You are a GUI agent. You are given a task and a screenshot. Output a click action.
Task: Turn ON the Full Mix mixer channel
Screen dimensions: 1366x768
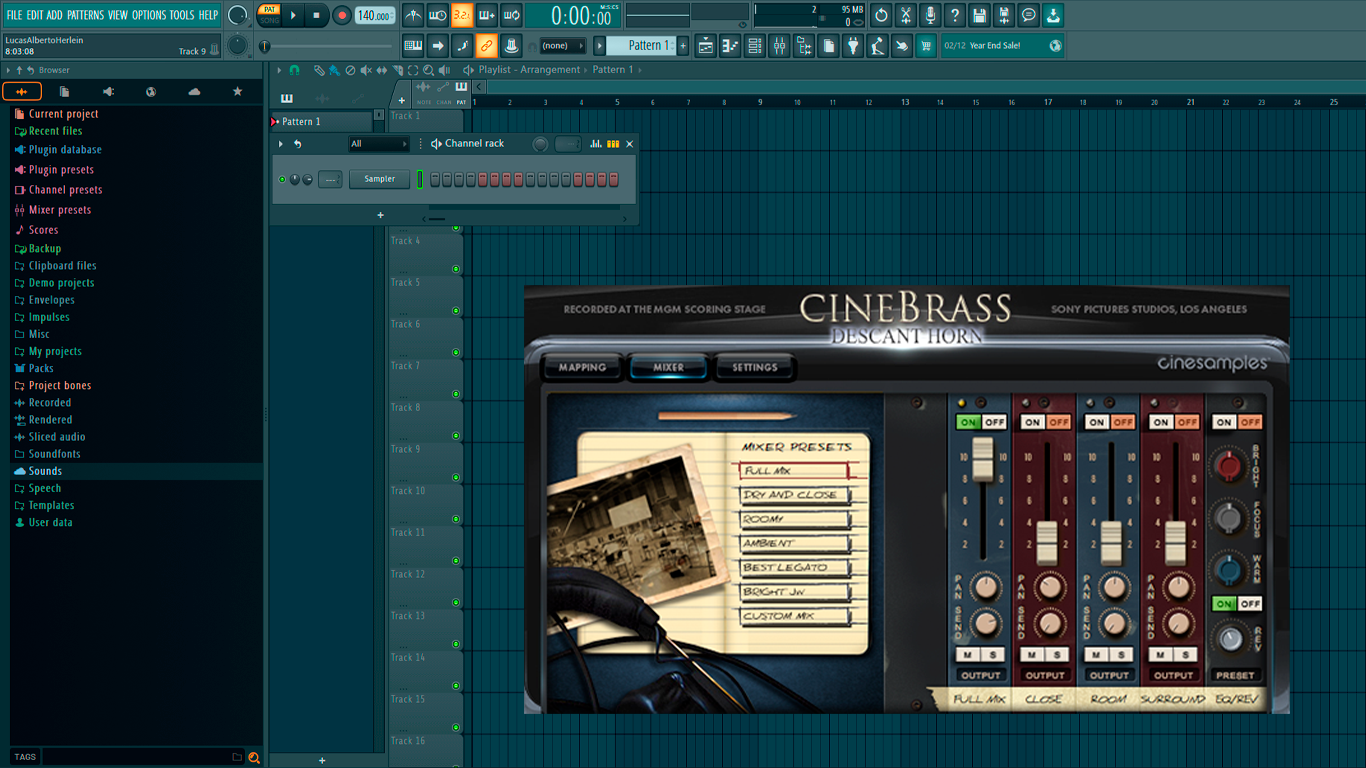tap(968, 422)
